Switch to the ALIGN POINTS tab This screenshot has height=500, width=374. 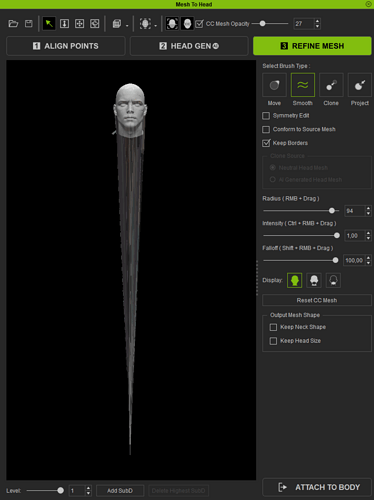(66, 46)
